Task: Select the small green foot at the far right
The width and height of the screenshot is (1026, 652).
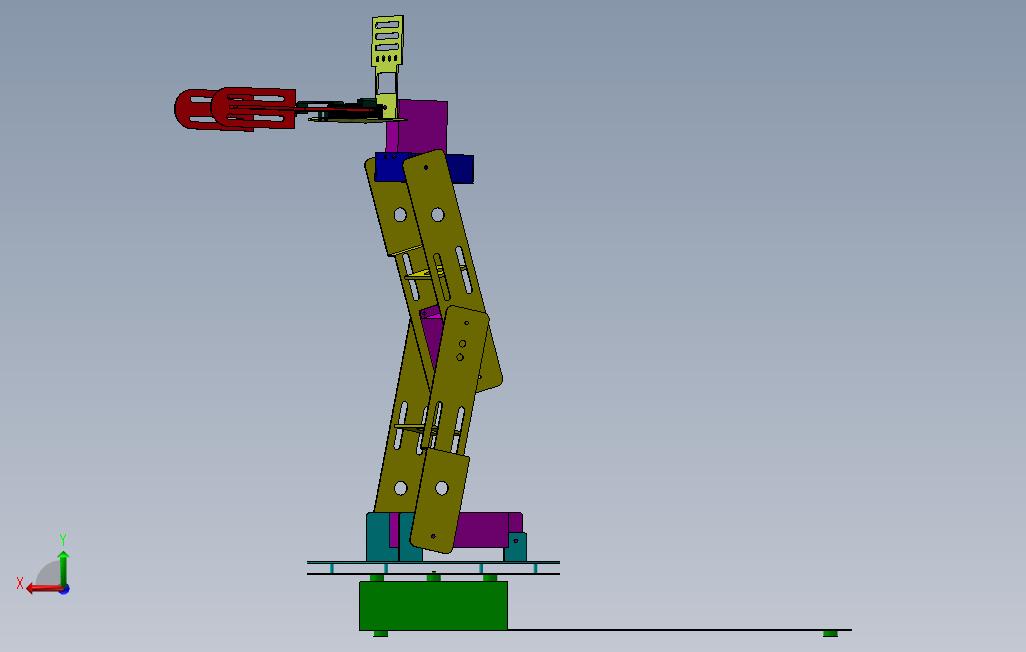Action: click(x=830, y=634)
